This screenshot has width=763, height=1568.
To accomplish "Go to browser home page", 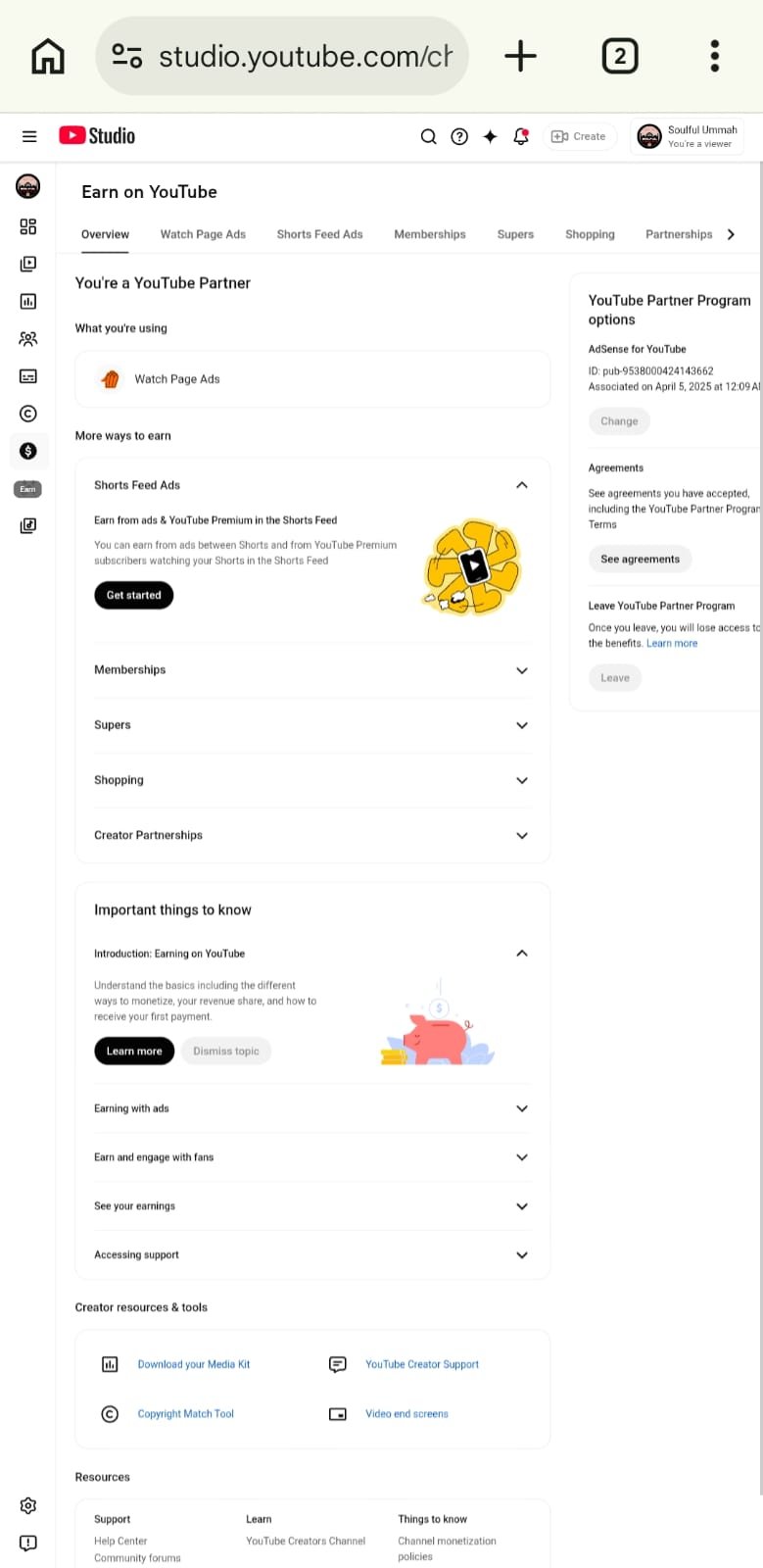I will click(47, 56).
